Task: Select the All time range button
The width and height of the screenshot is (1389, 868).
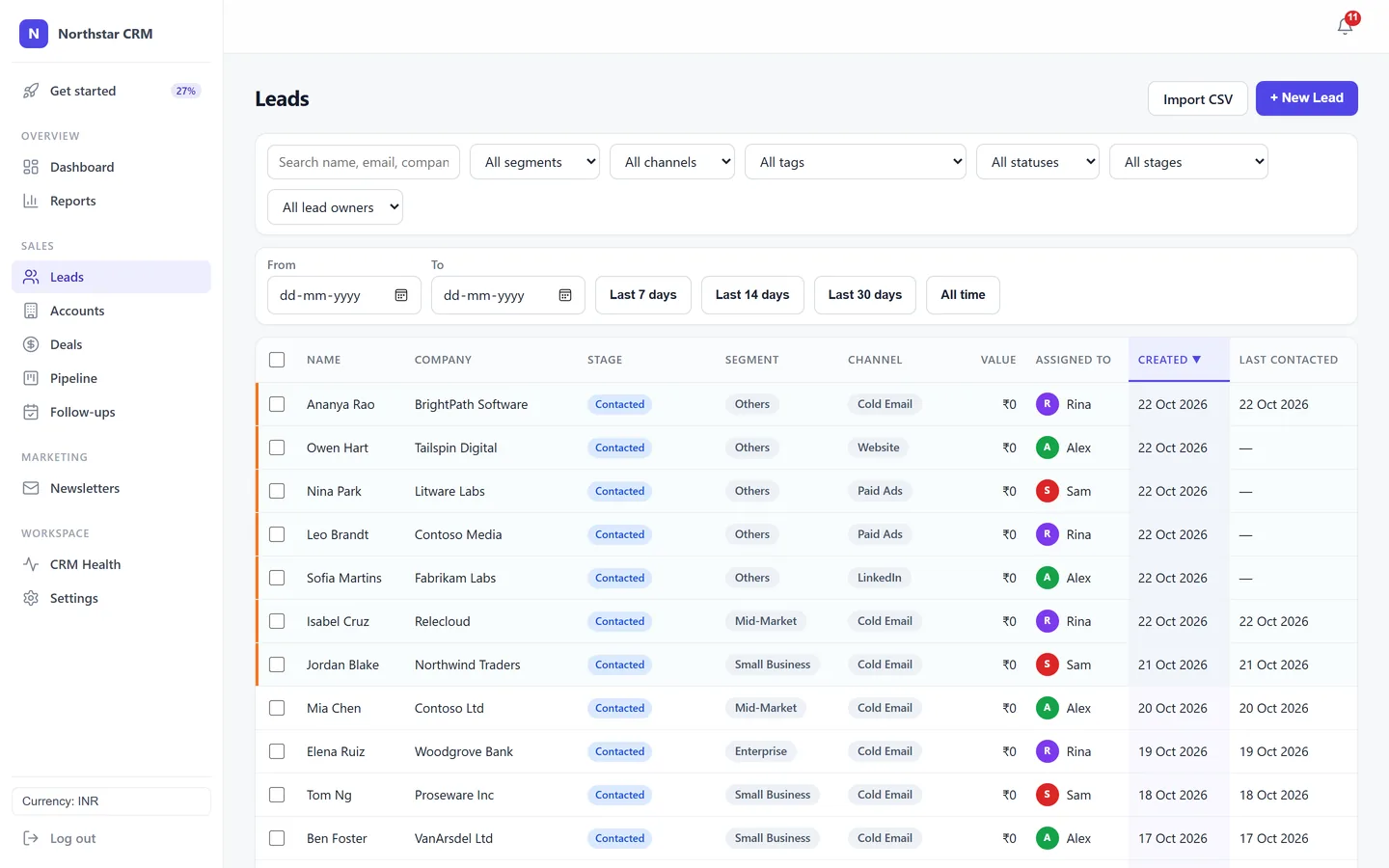Action: tap(963, 295)
